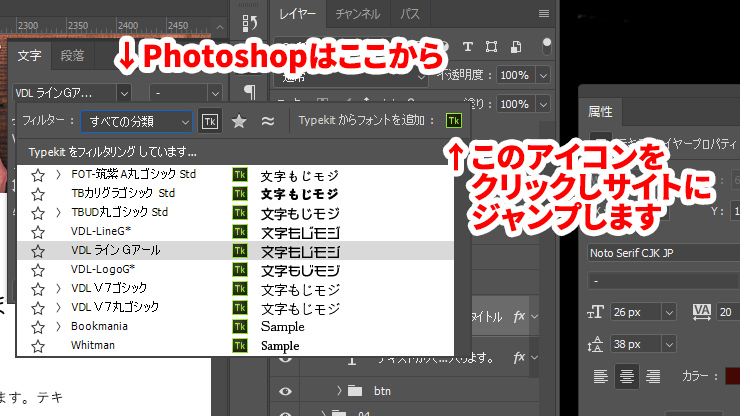
Task: Show only favorite fonts star filter
Action: click(239, 122)
